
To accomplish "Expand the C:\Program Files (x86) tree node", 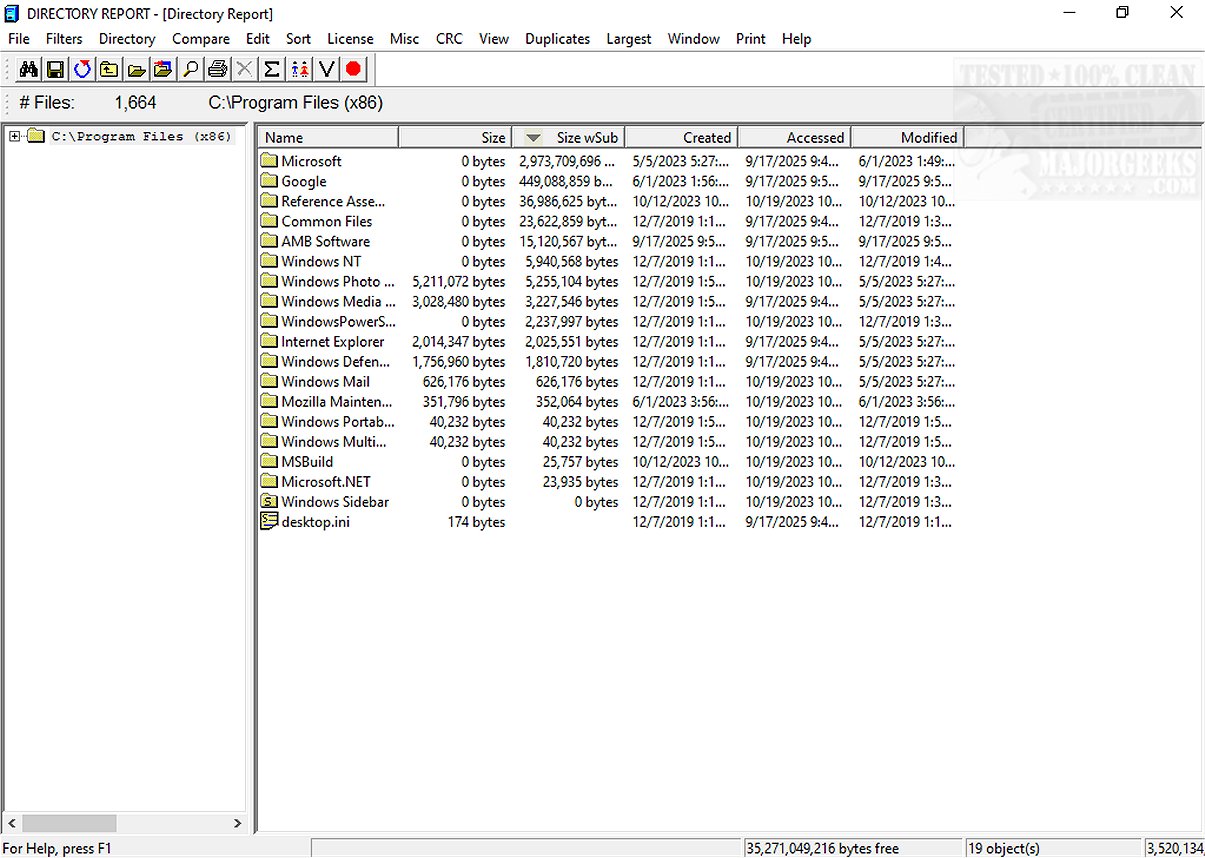I will 15,136.
